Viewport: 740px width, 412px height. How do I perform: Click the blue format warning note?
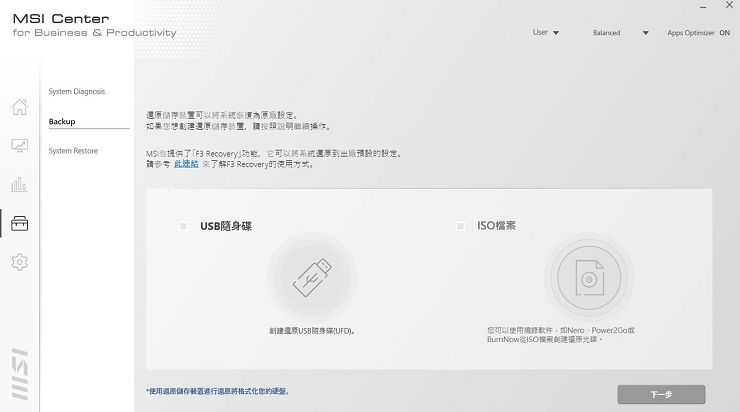click(218, 391)
